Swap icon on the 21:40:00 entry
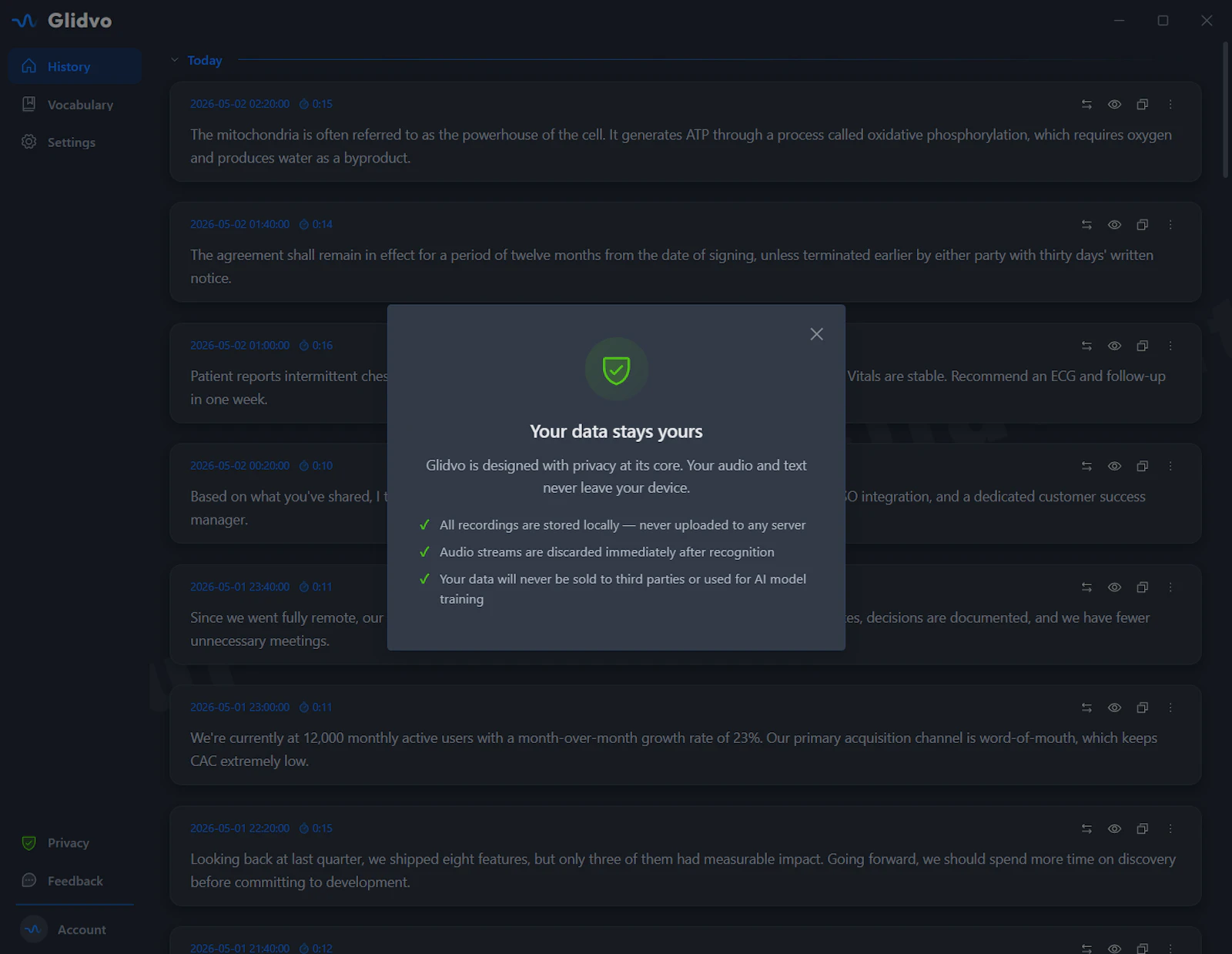 click(1086, 949)
